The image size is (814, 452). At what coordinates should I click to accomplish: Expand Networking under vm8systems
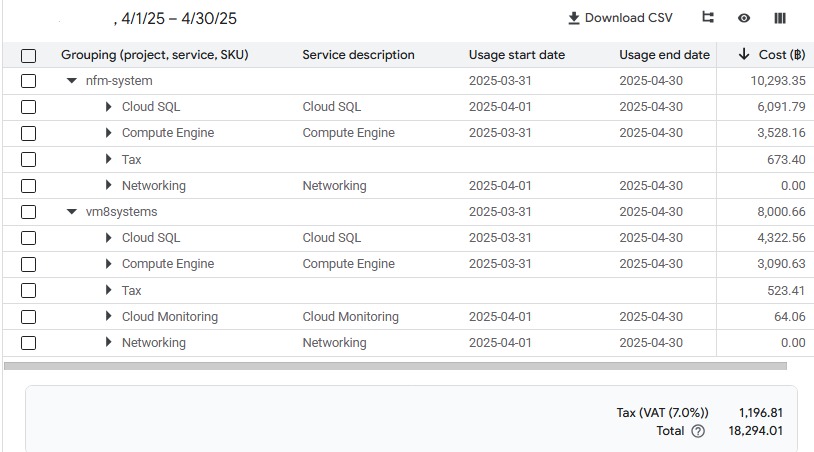(x=108, y=342)
